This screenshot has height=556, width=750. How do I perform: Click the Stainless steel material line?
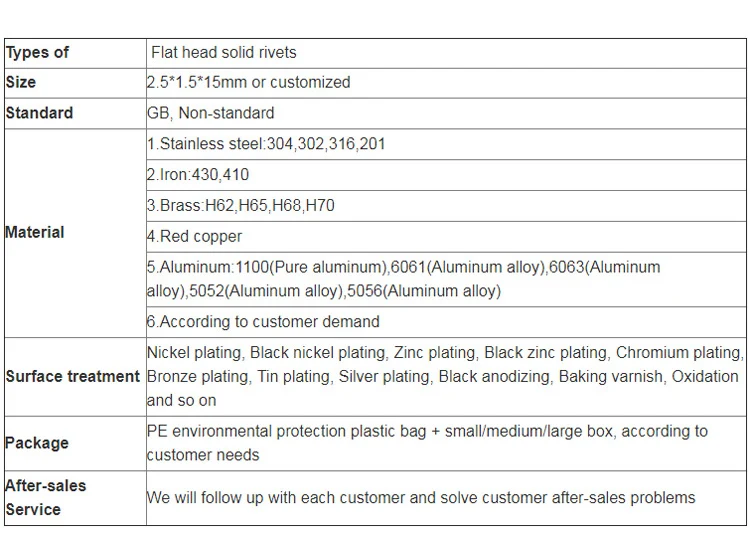point(266,144)
